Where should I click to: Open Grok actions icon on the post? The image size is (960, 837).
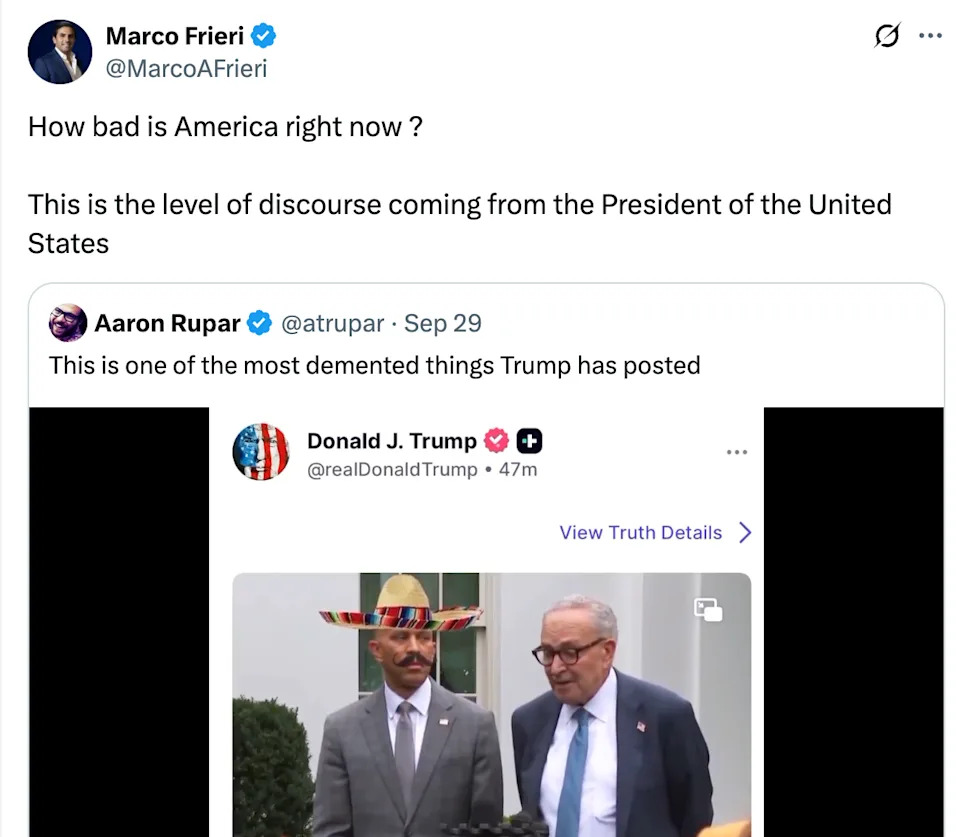886,36
